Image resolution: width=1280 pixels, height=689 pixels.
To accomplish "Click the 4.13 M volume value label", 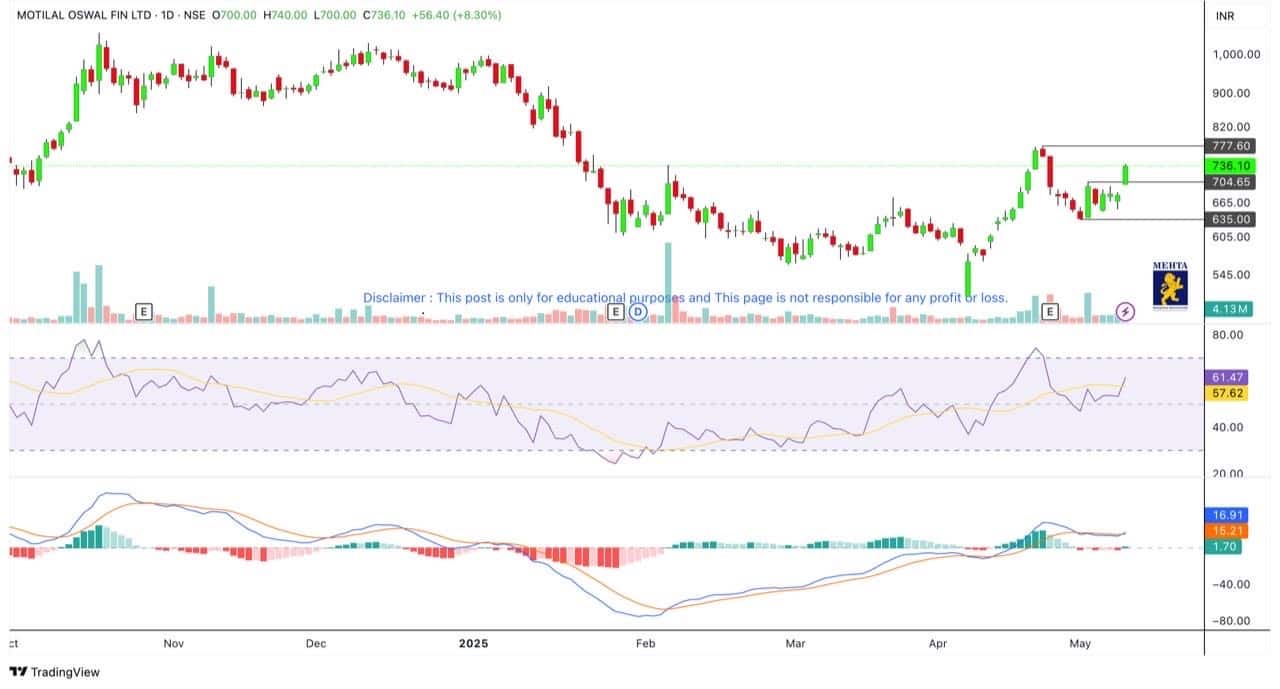I will pos(1231,309).
